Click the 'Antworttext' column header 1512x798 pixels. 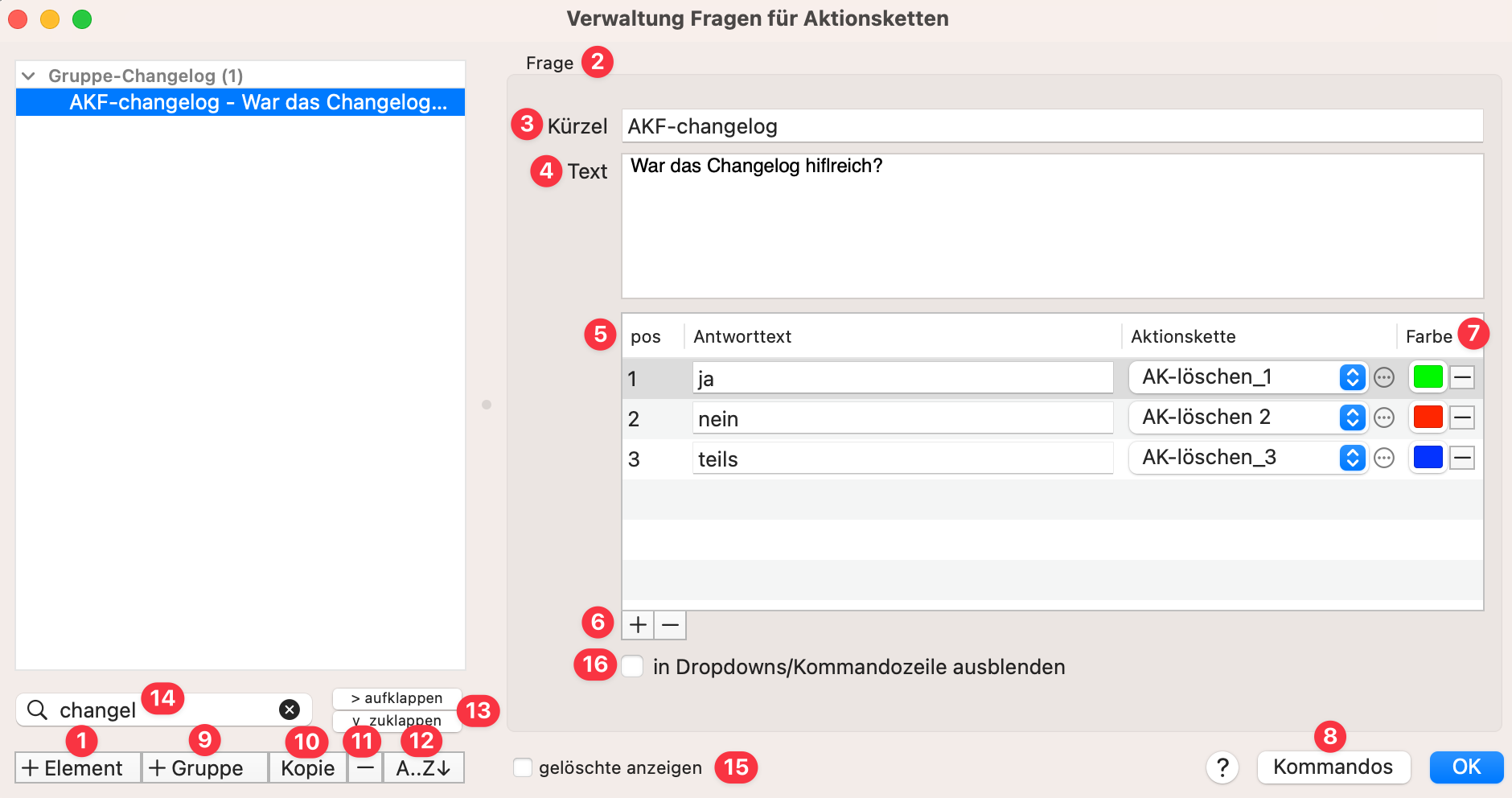click(742, 336)
